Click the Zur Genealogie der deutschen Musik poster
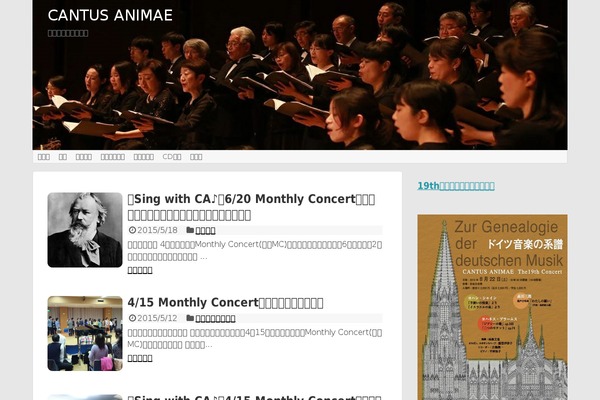The image size is (600, 400). click(x=492, y=307)
